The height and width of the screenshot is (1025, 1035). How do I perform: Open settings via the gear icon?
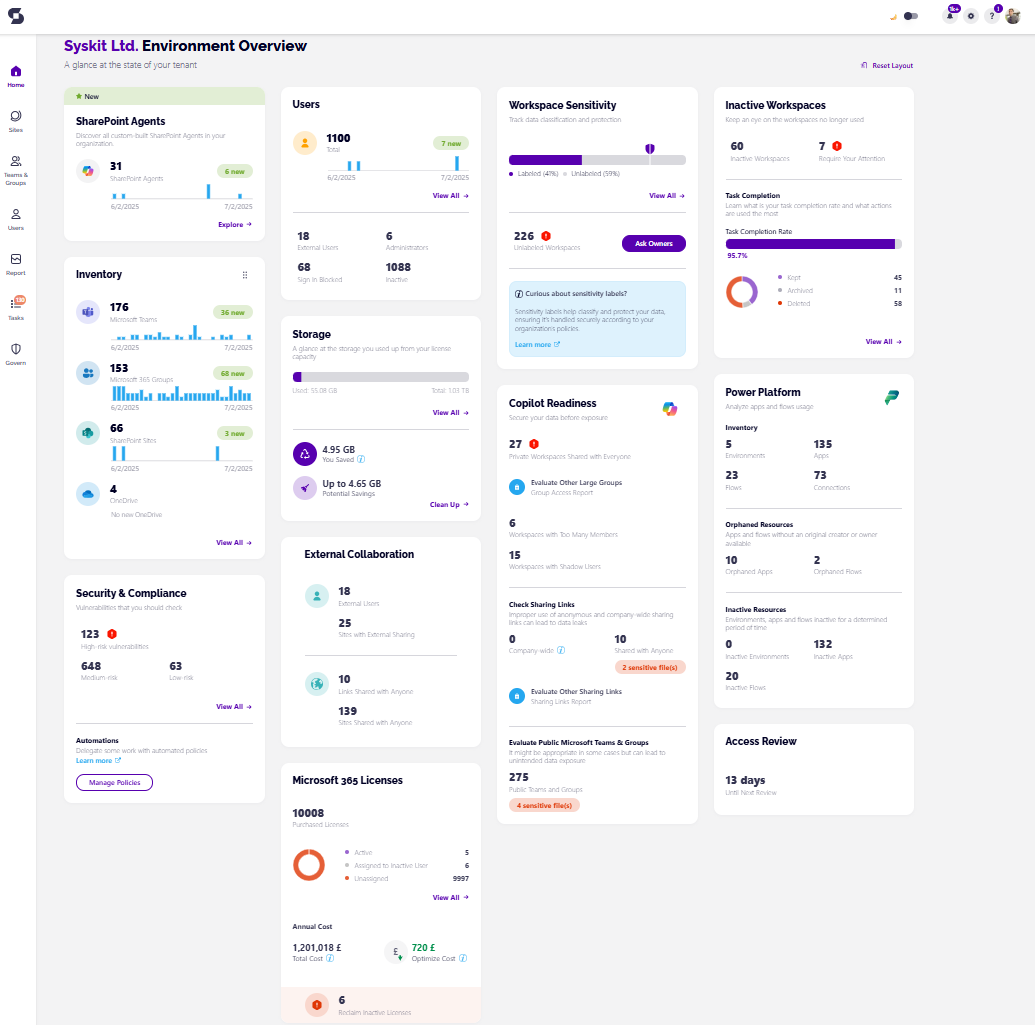[x=969, y=16]
